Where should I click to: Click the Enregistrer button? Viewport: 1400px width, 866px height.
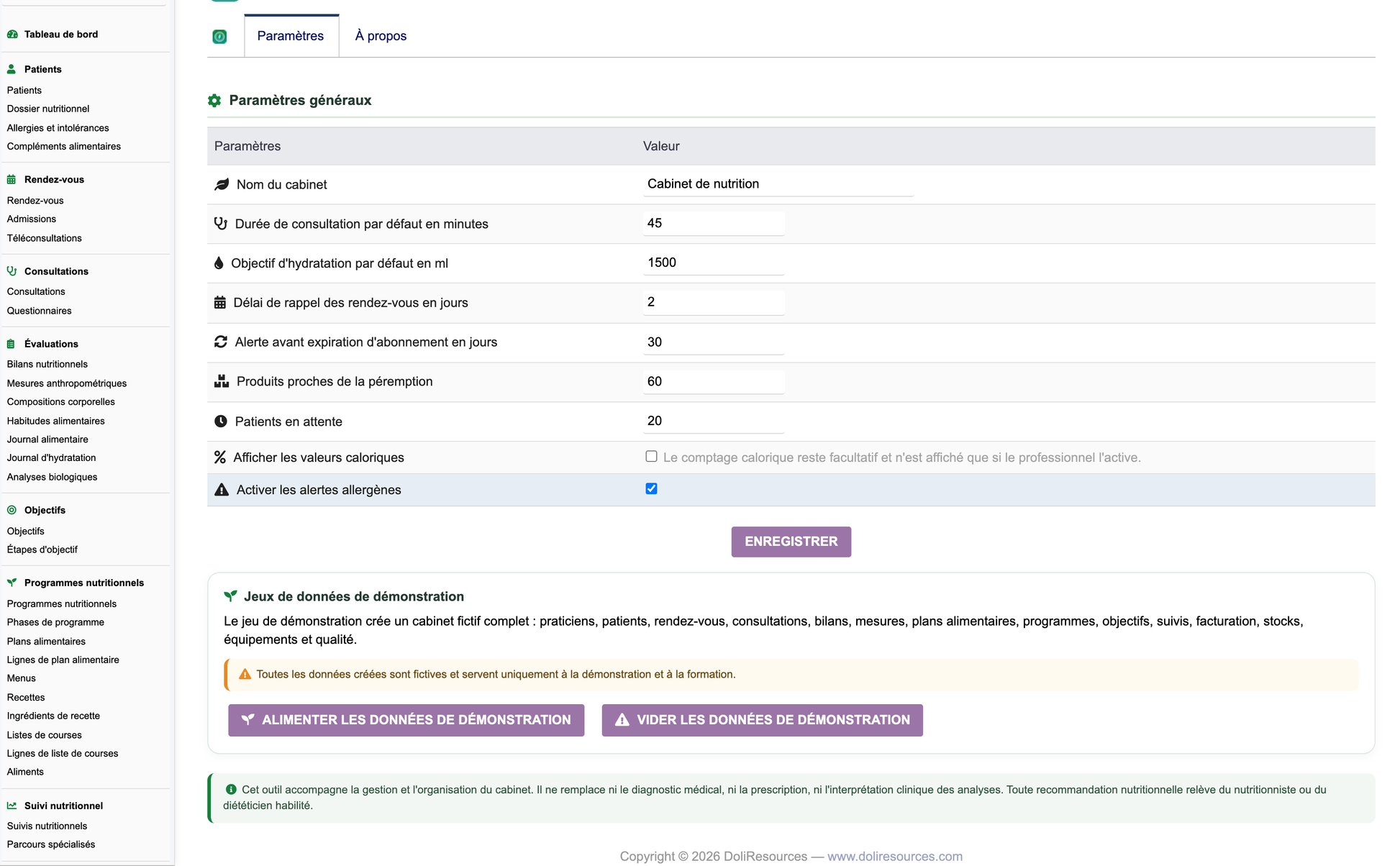[791, 542]
